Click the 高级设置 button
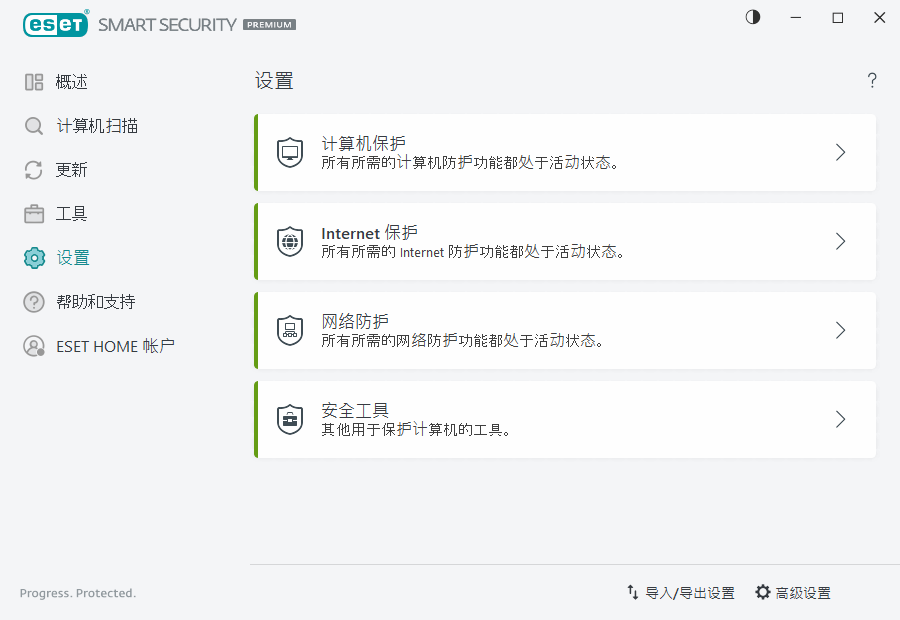 pyautogui.click(x=805, y=592)
